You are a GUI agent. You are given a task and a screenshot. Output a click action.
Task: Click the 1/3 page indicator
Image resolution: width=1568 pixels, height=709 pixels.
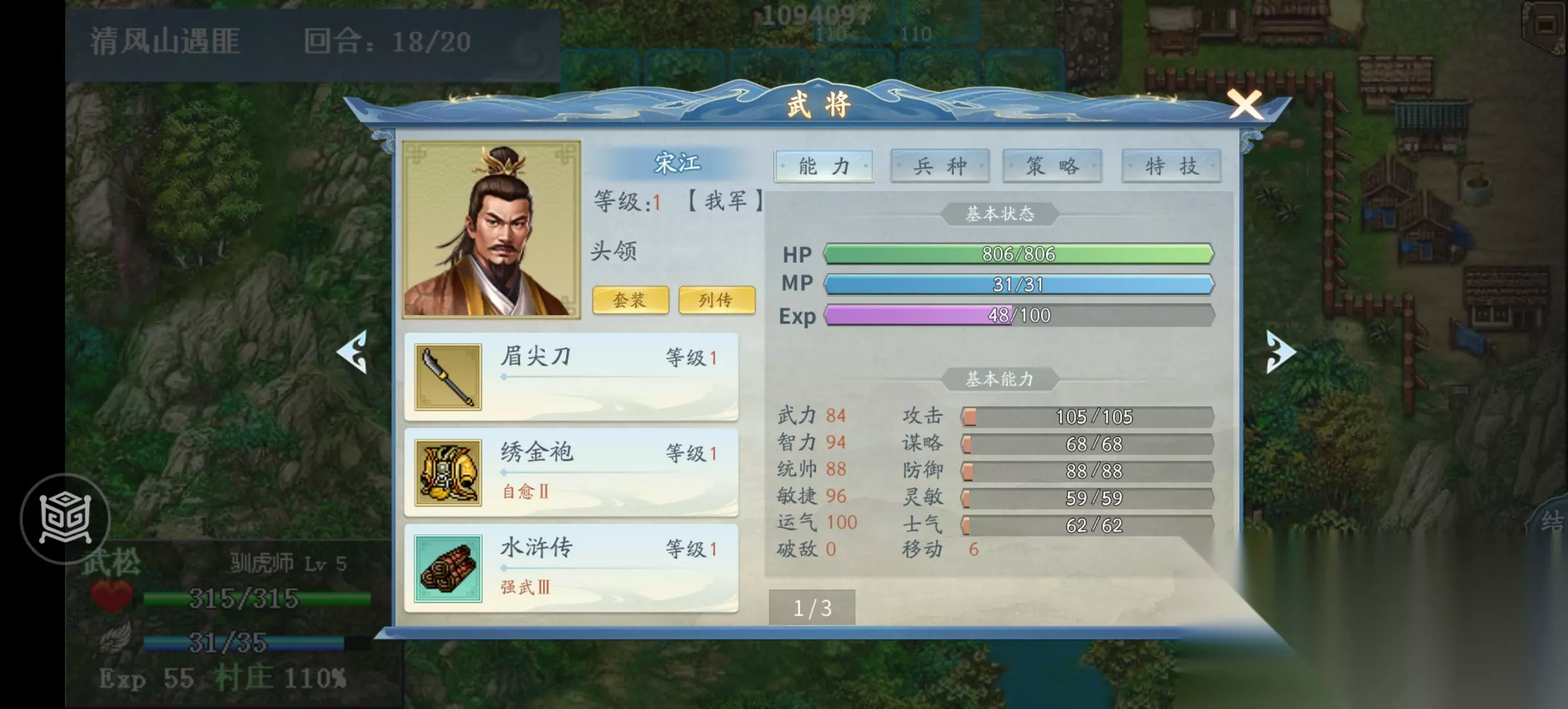(812, 608)
